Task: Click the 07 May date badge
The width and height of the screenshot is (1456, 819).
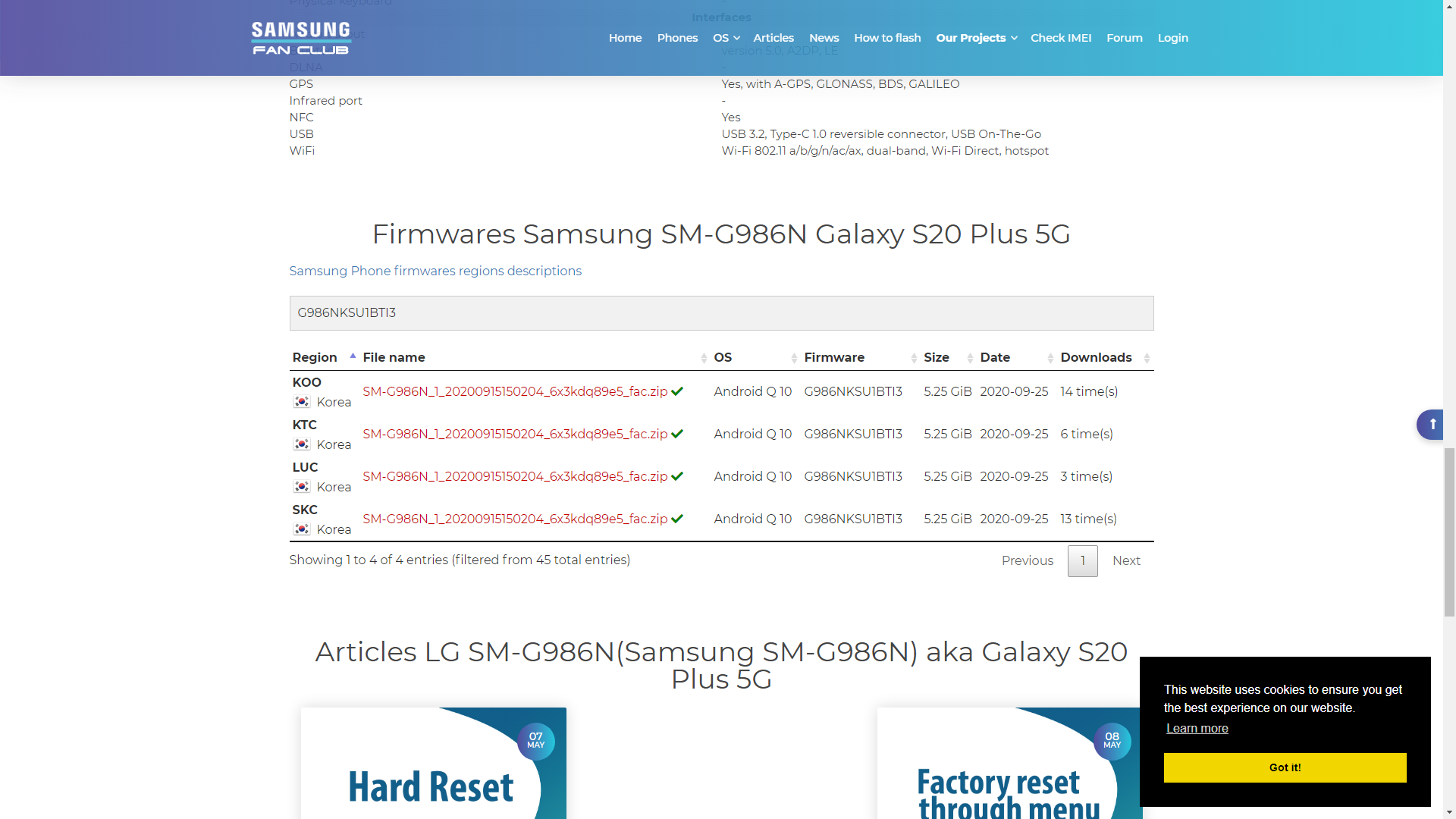Action: coord(535,741)
